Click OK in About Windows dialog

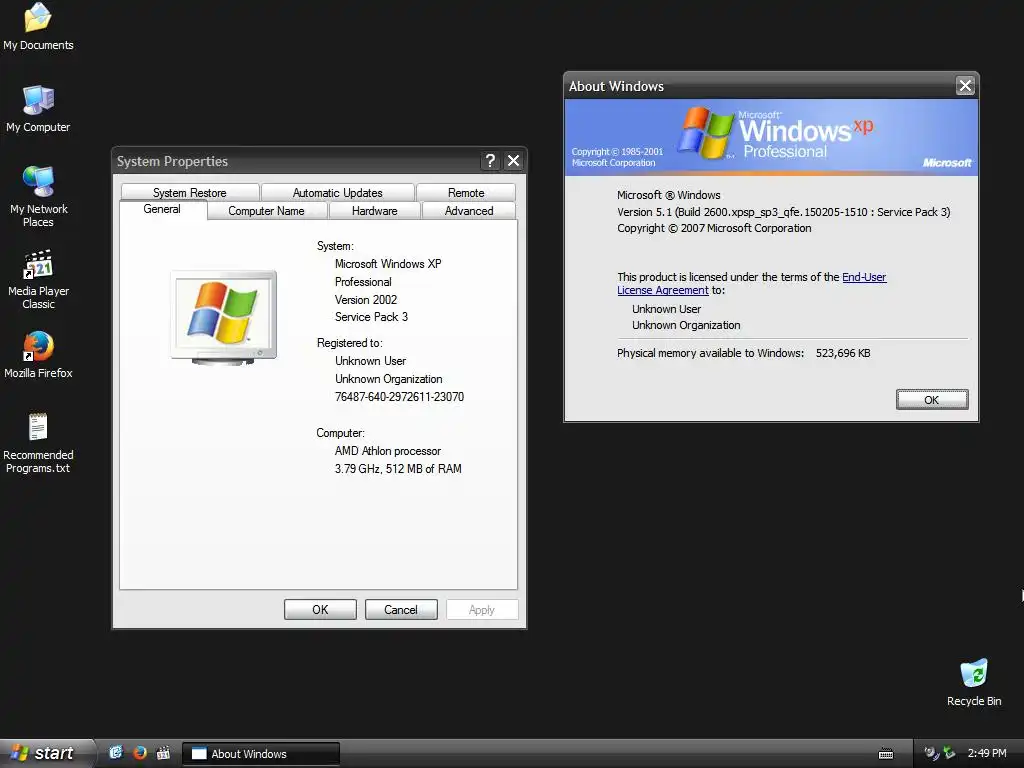tap(932, 400)
